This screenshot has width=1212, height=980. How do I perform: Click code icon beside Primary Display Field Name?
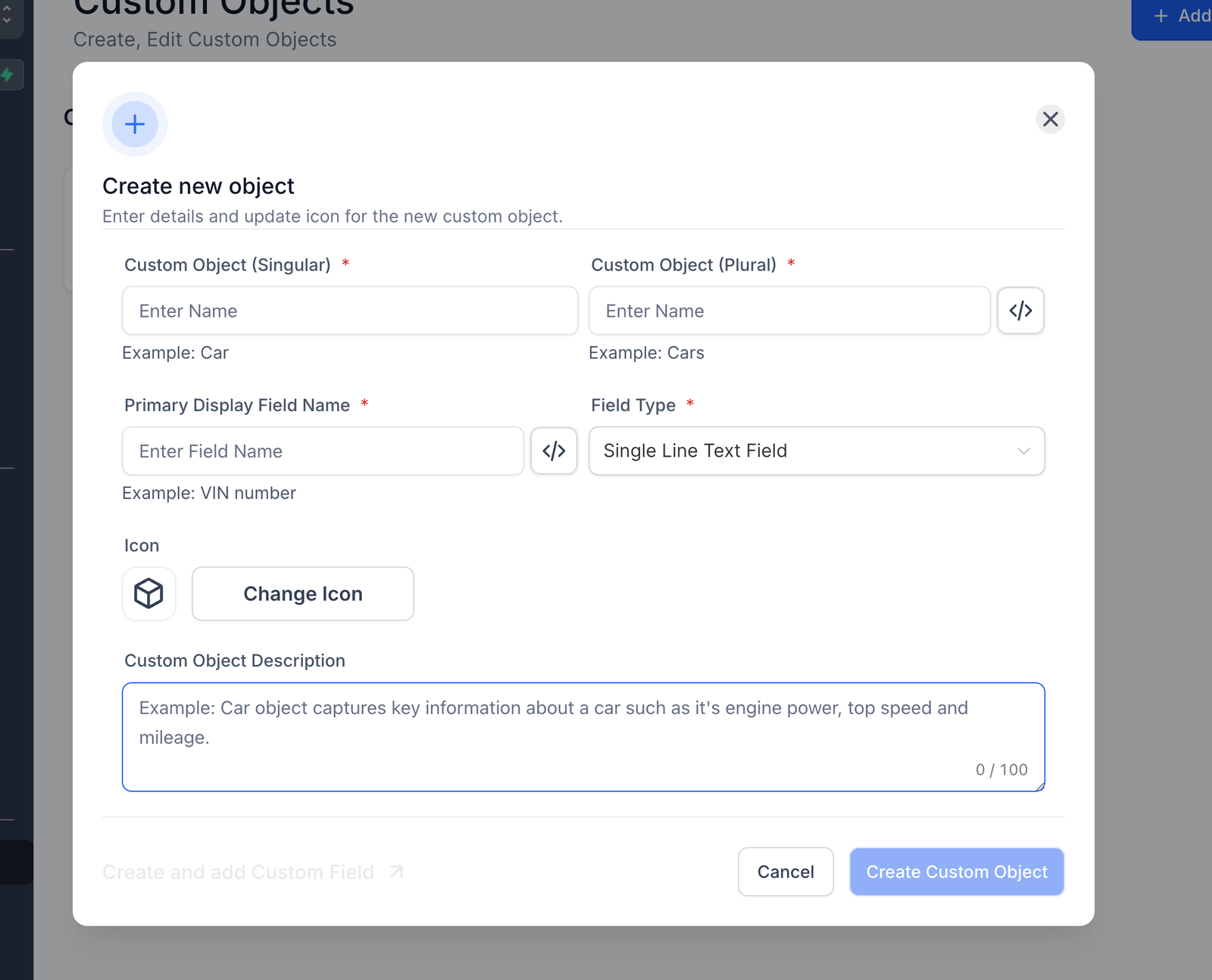(x=554, y=451)
